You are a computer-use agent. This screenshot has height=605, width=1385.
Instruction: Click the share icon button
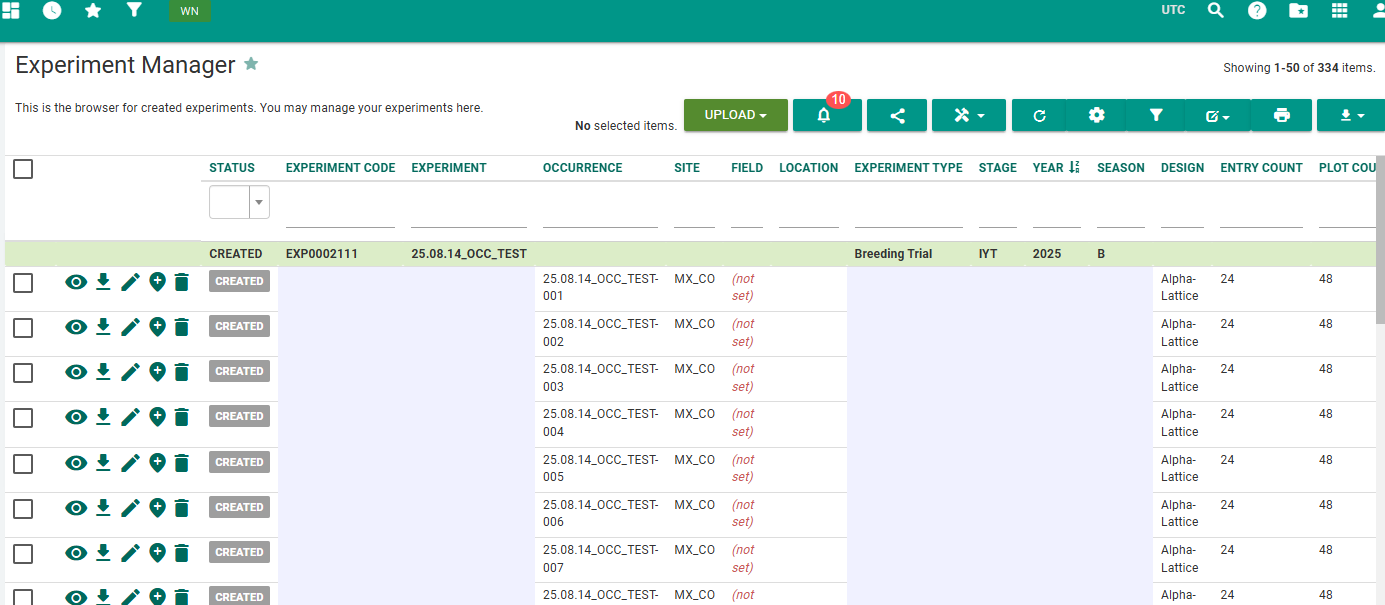coord(896,116)
